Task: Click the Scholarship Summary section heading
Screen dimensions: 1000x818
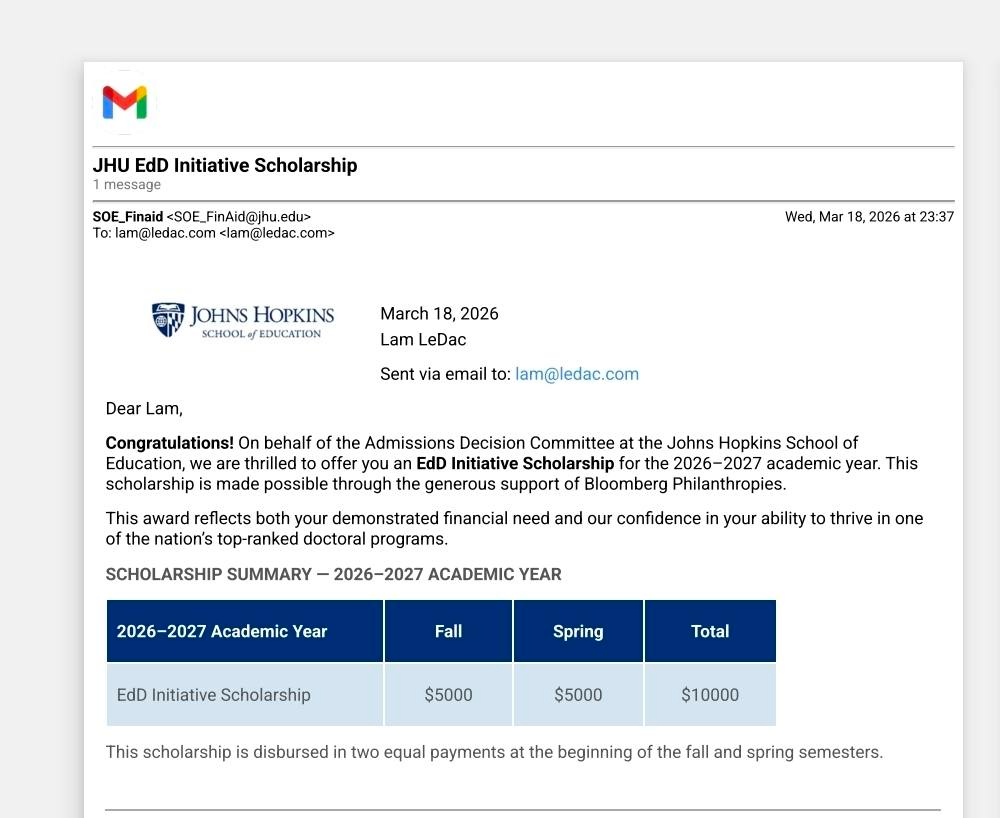Action: tap(333, 574)
